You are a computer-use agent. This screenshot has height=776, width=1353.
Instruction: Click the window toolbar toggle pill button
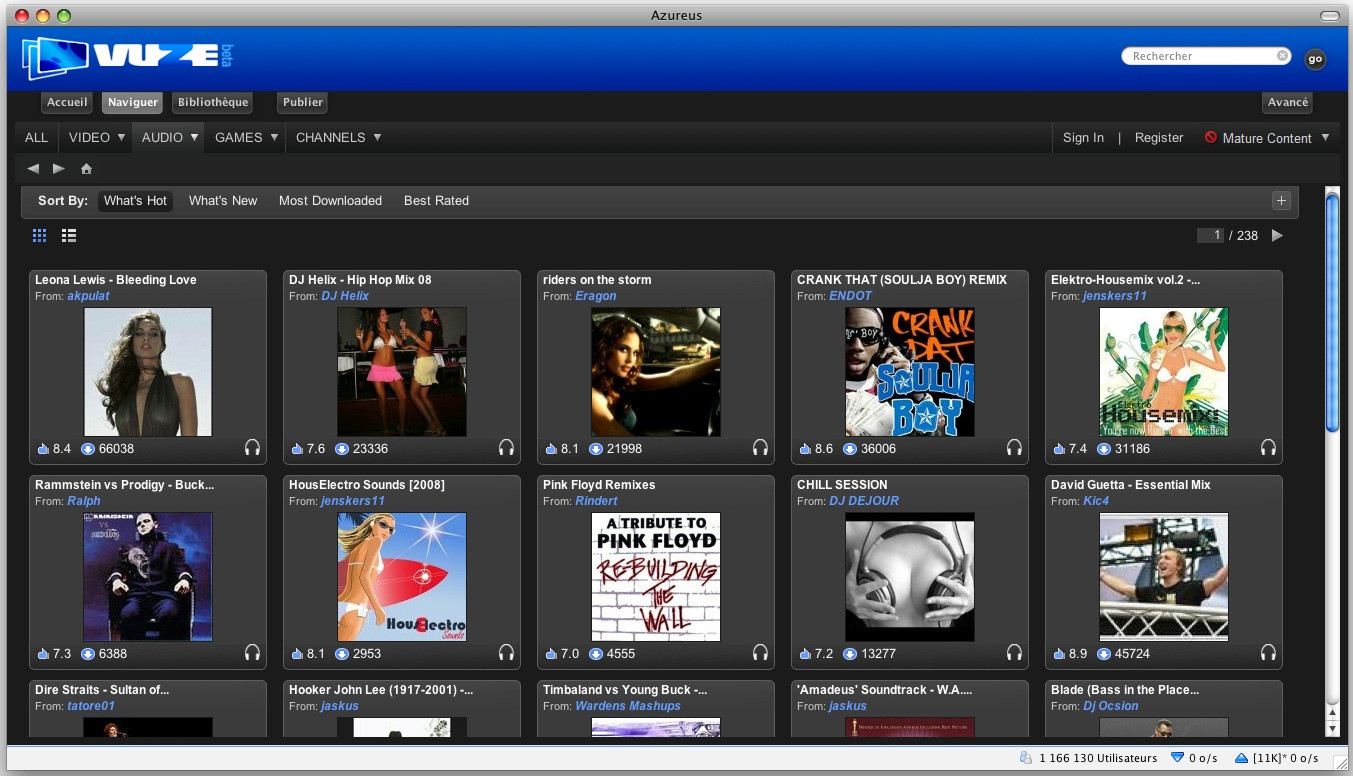click(1330, 16)
